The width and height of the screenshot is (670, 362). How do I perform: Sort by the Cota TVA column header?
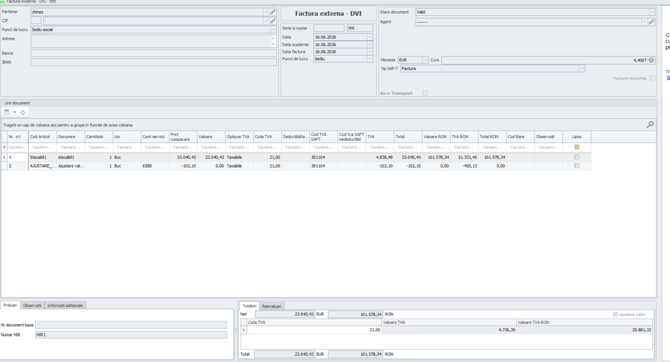[267, 137]
